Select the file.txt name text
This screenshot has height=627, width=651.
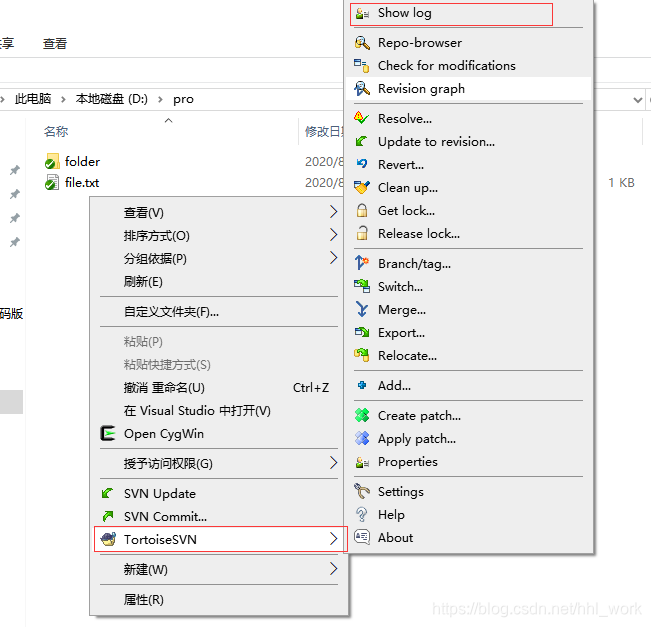click(x=82, y=182)
